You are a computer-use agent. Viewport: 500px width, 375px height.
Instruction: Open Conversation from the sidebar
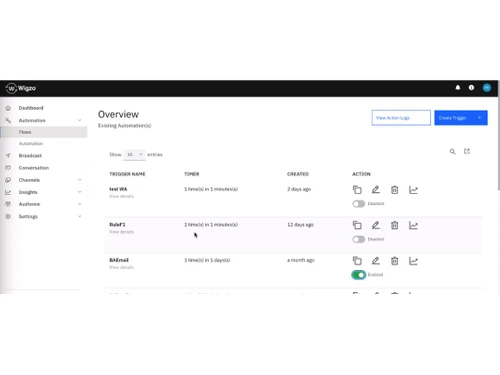pyautogui.click(x=34, y=168)
